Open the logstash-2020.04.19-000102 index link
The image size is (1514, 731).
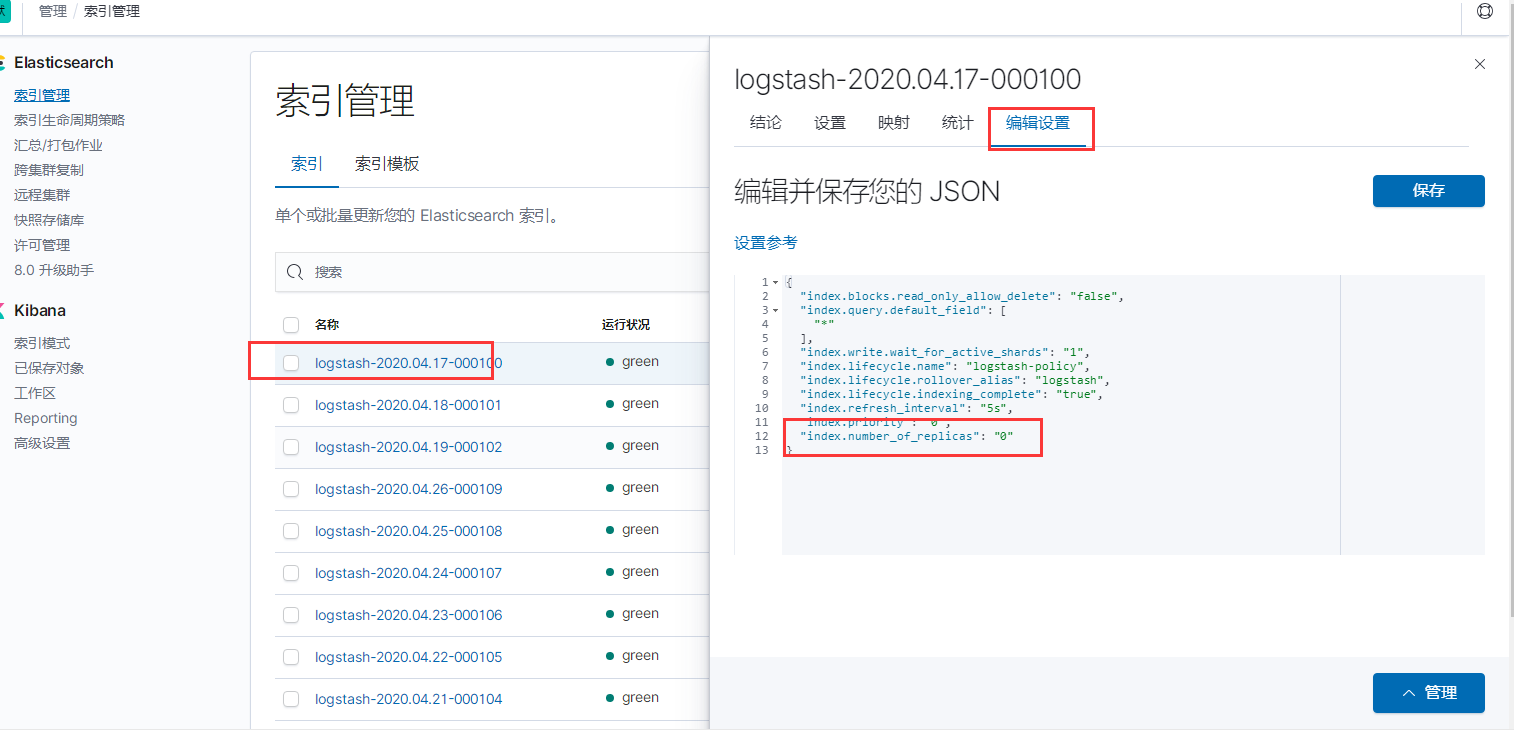408,447
